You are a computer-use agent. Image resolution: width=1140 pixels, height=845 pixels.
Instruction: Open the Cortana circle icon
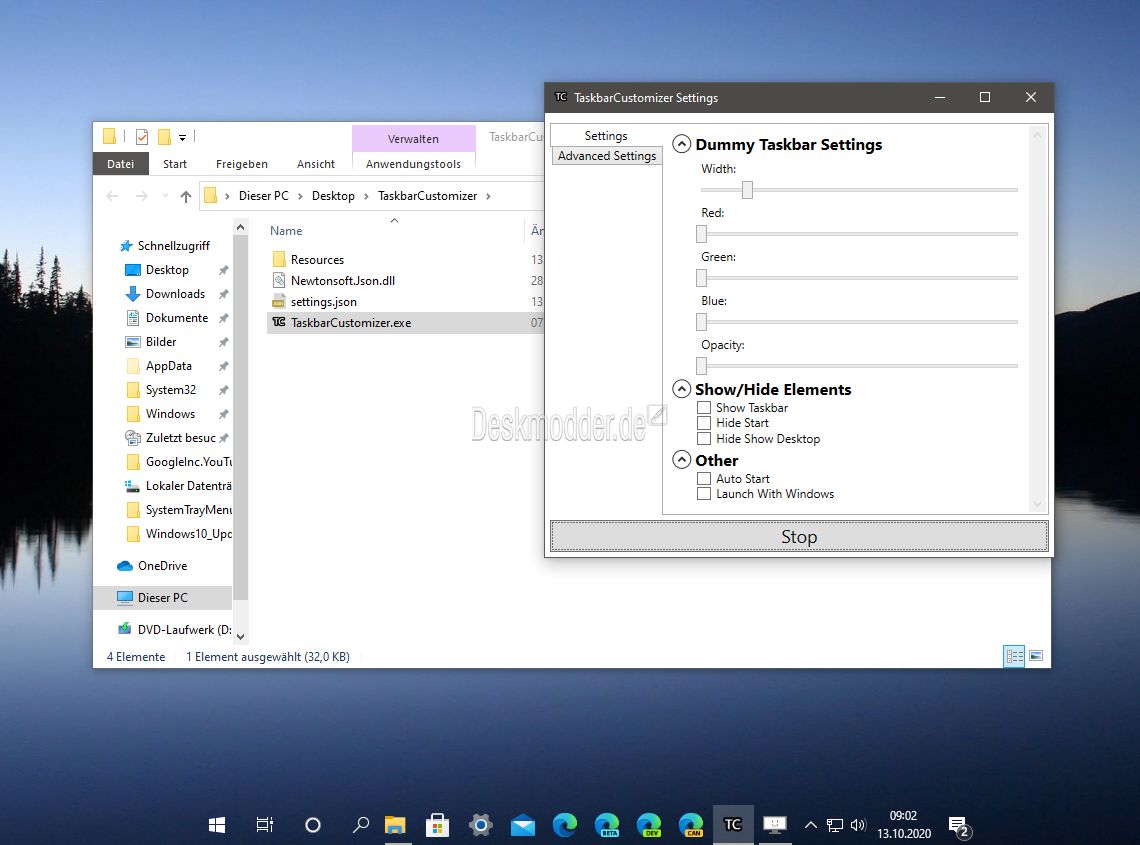313,825
